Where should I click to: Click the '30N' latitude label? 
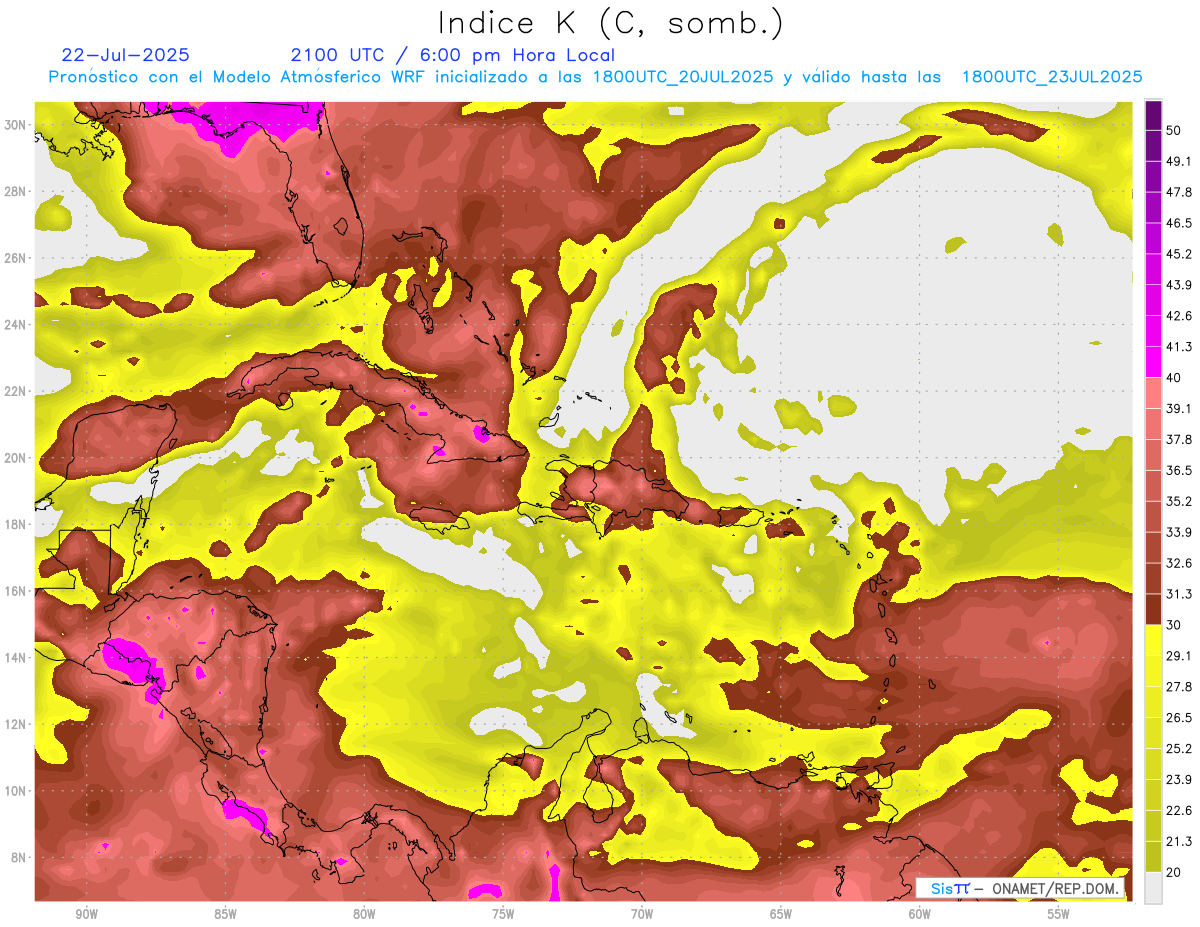point(15,124)
